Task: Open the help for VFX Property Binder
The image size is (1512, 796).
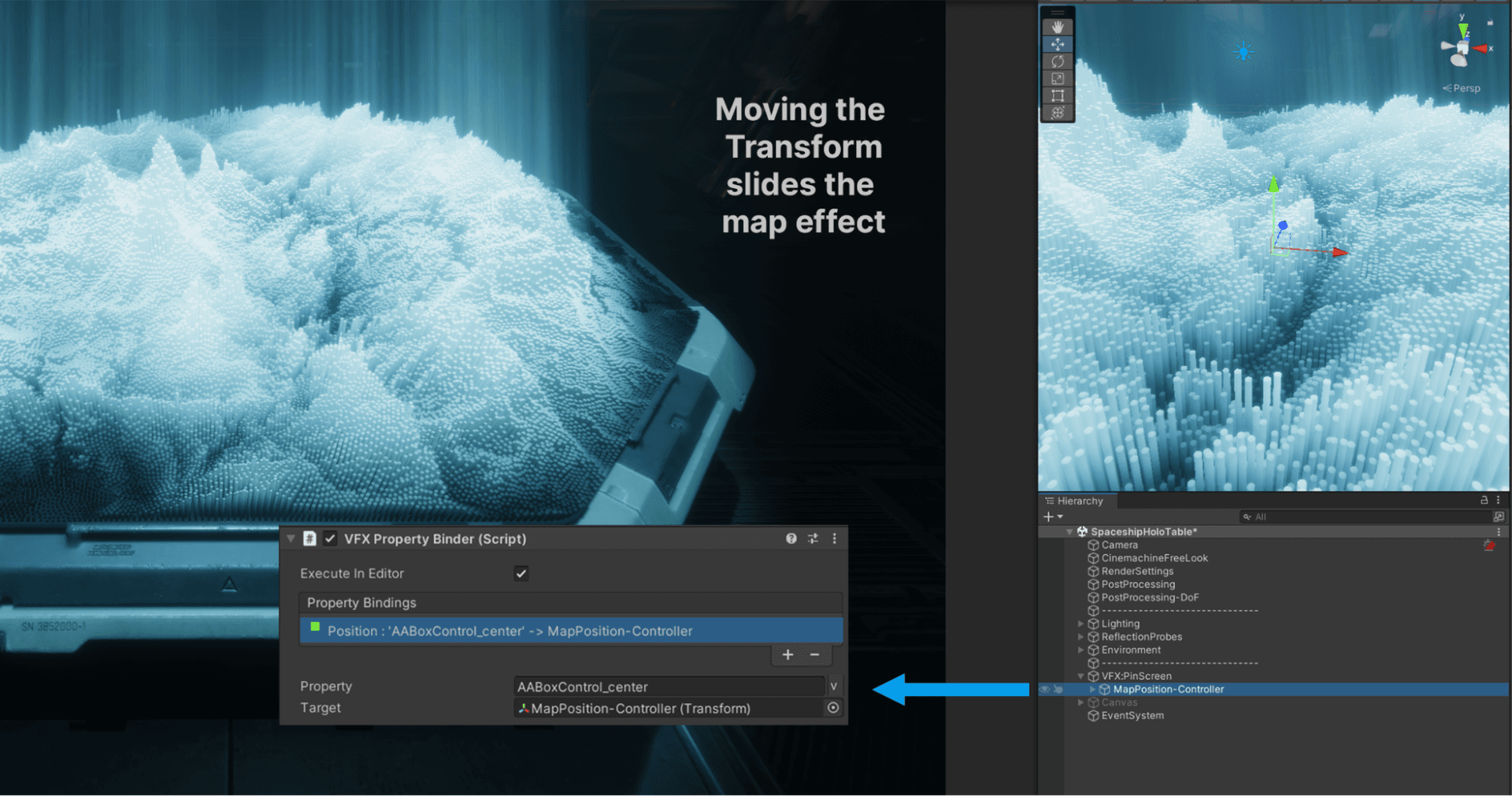Action: tap(791, 539)
